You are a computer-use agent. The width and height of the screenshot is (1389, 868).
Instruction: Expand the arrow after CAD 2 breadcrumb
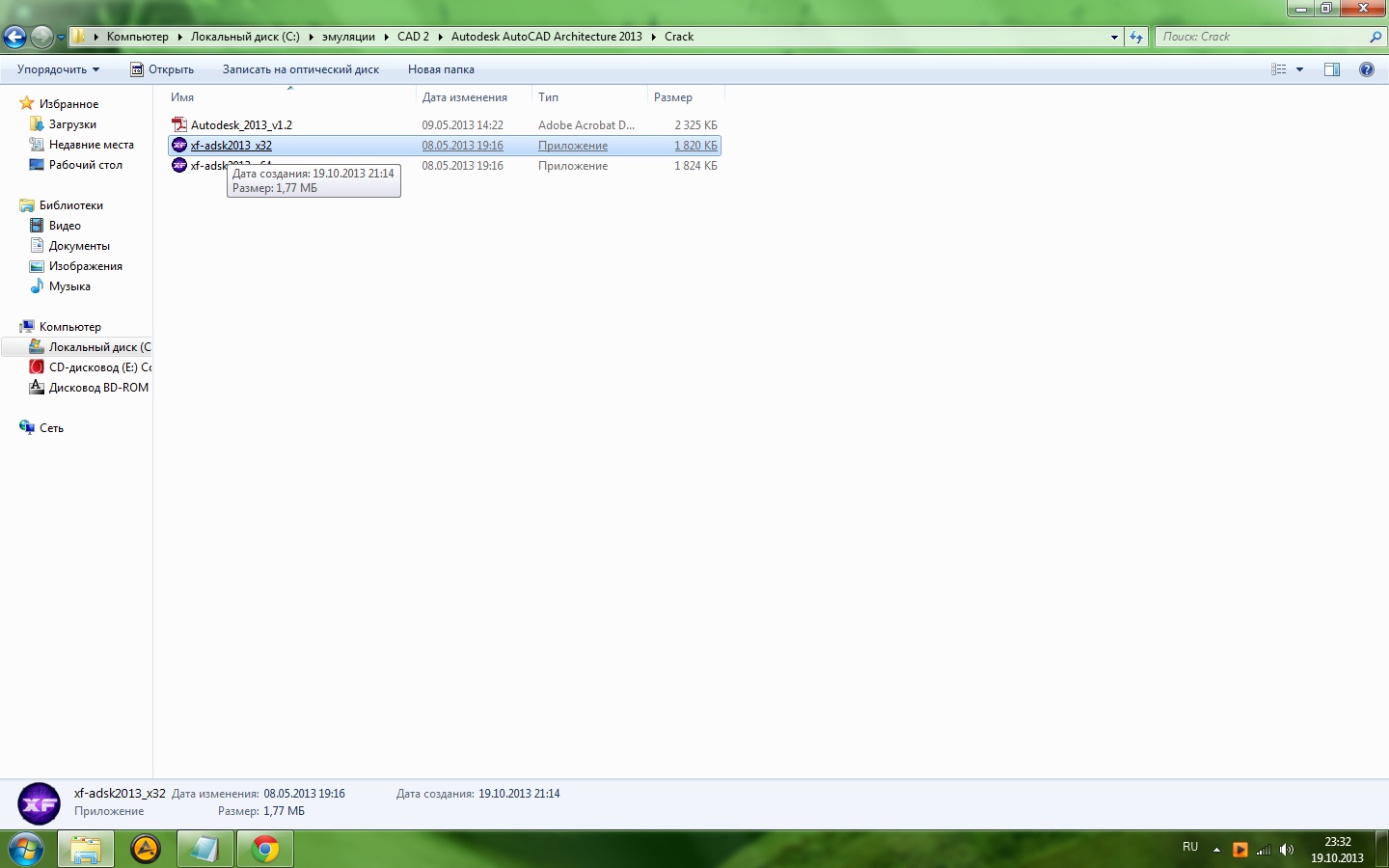tap(440, 37)
